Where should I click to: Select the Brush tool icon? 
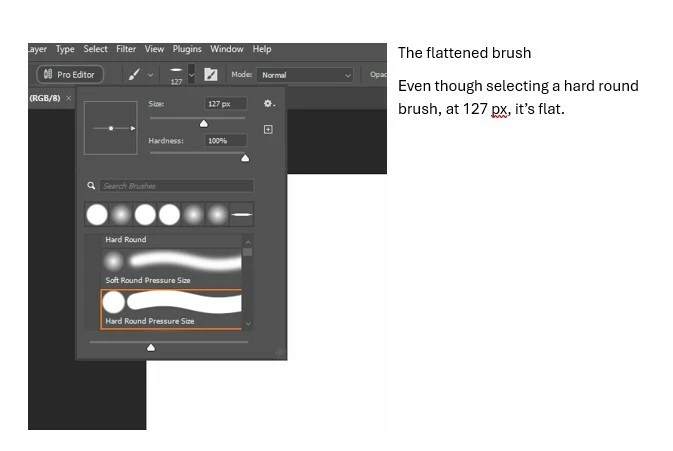pyautogui.click(x=134, y=75)
